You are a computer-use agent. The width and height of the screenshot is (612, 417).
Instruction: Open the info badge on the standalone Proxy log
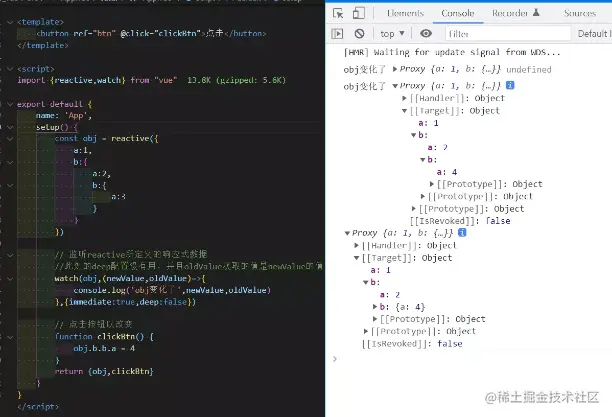point(462,233)
